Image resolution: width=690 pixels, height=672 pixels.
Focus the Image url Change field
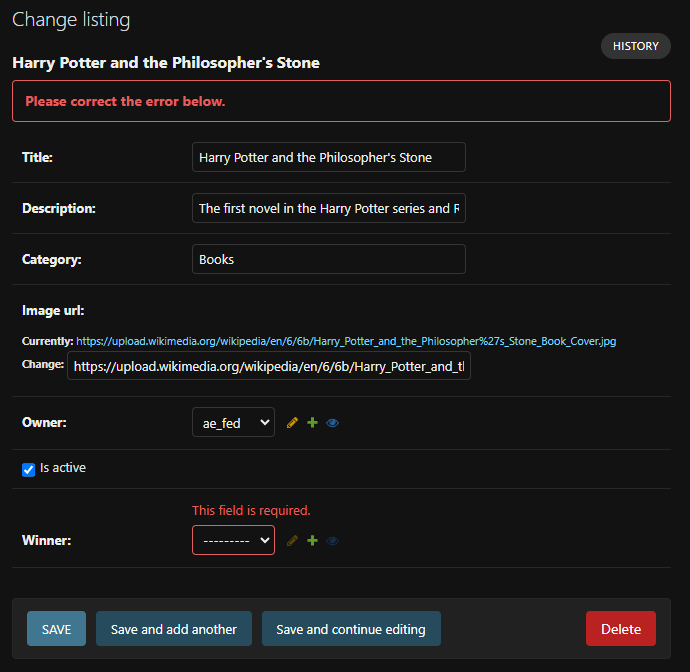[x=269, y=366]
